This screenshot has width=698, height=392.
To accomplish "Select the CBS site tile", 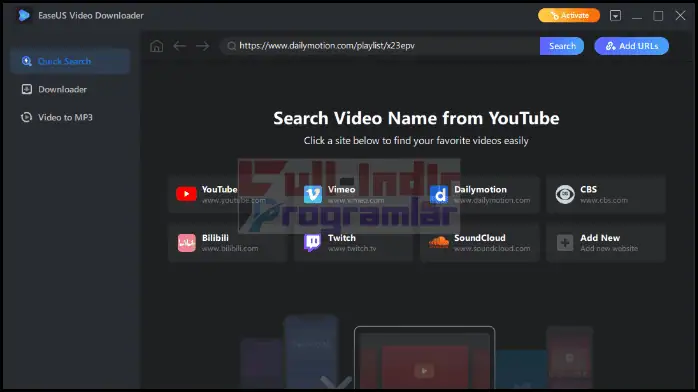I will (606, 194).
